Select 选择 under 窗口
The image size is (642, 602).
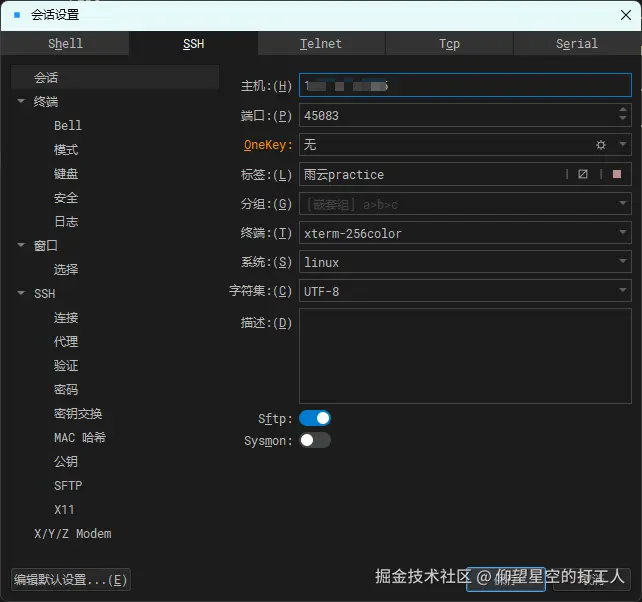(66, 269)
